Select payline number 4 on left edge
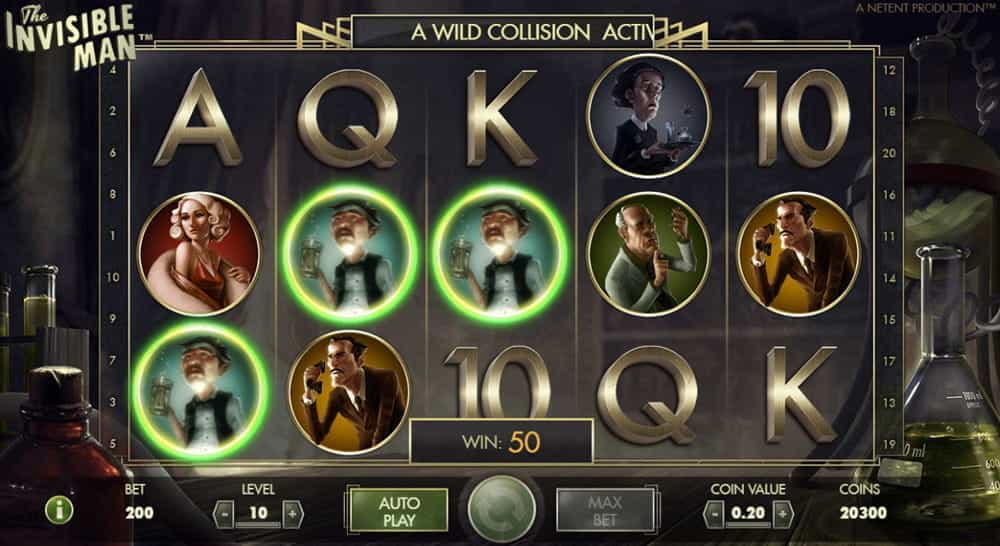The image size is (1000, 546). click(113, 70)
